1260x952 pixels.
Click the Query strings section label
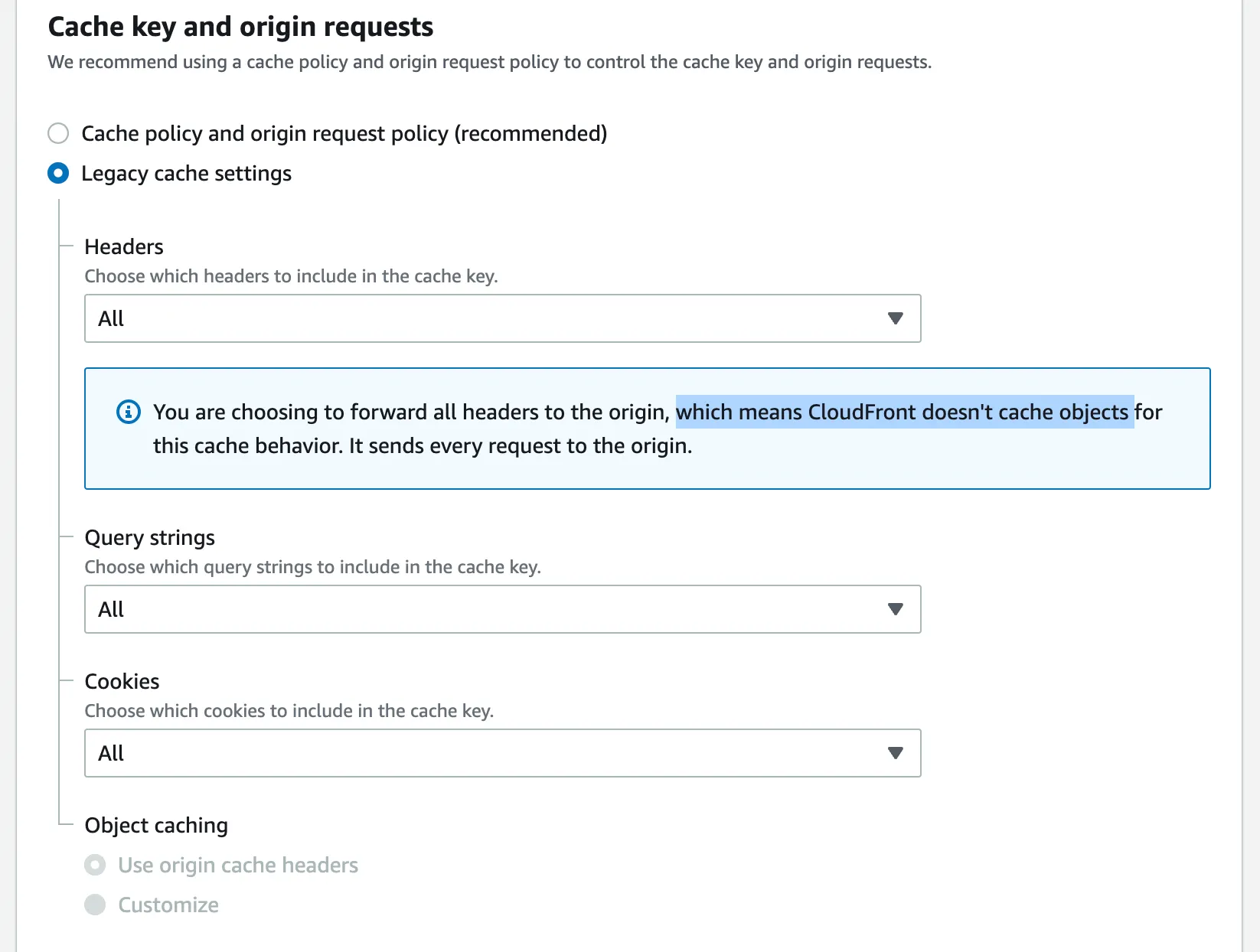150,537
